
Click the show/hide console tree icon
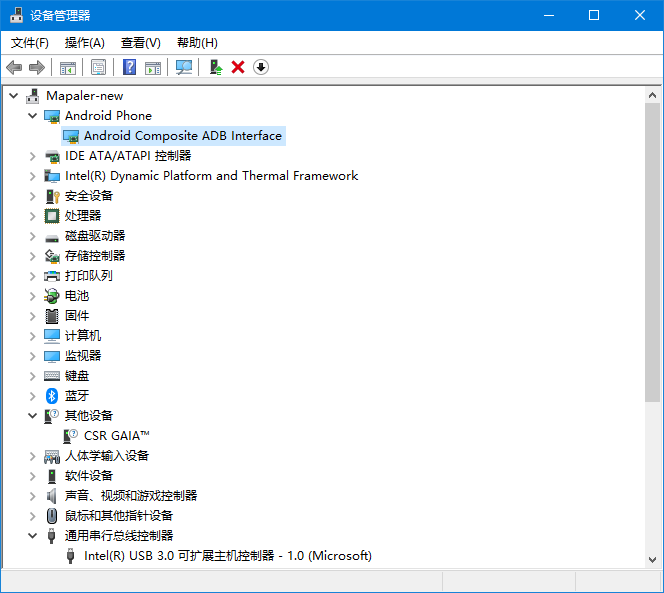click(68, 67)
